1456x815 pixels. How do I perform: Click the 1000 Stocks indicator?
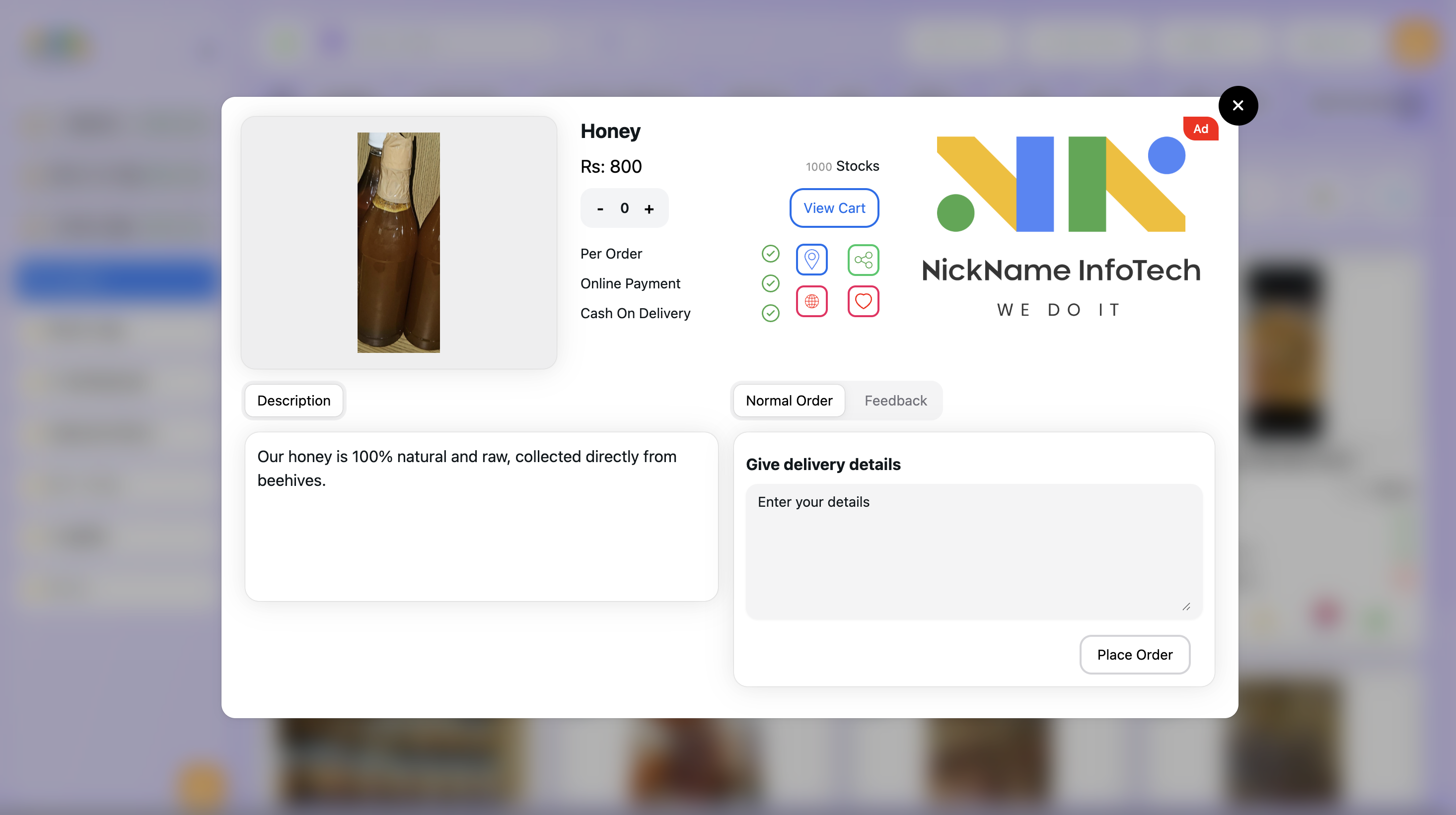click(842, 165)
